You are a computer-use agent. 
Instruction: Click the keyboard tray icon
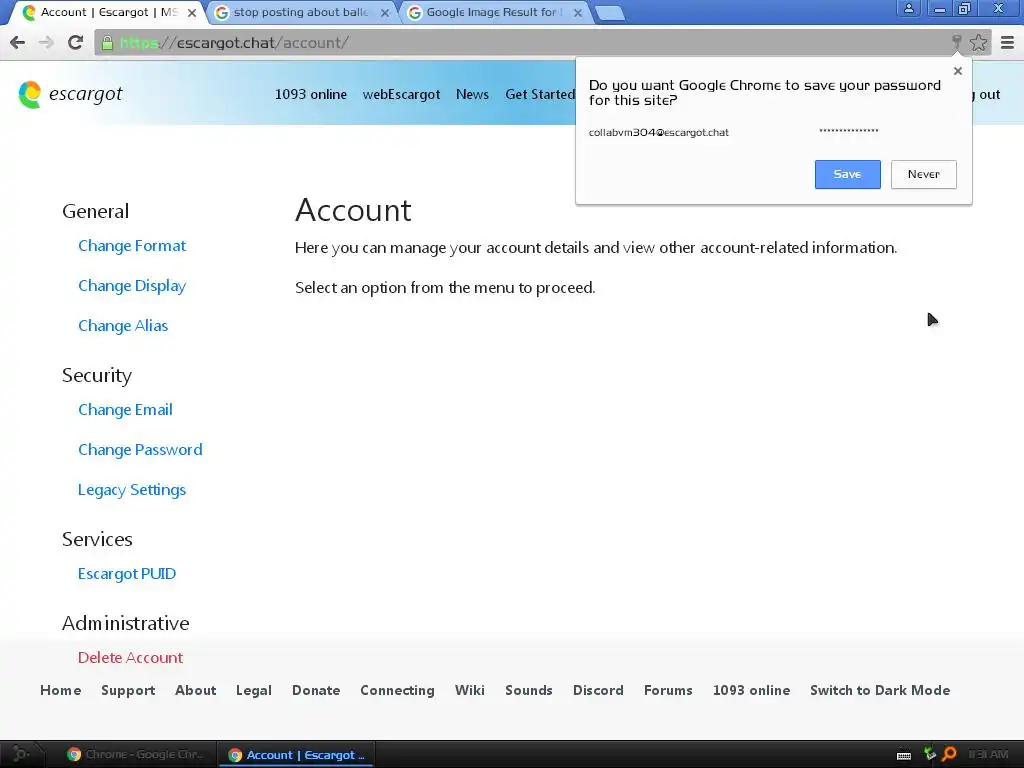coord(904,756)
